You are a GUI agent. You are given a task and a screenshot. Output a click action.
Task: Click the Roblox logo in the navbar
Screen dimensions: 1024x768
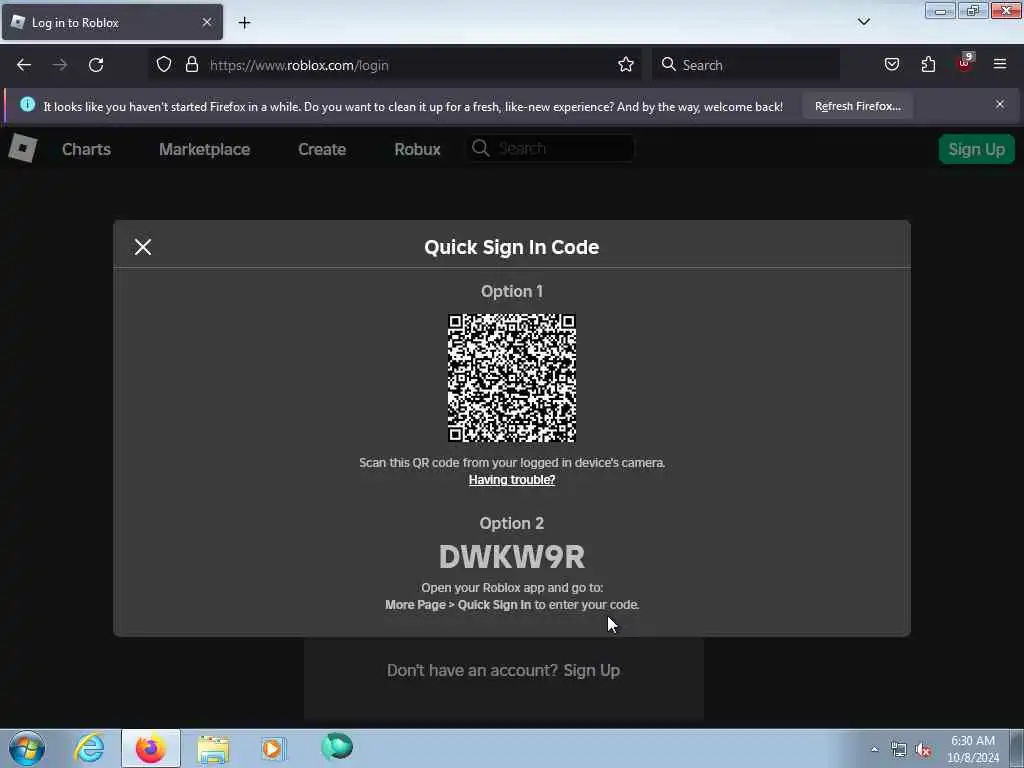pos(23,148)
